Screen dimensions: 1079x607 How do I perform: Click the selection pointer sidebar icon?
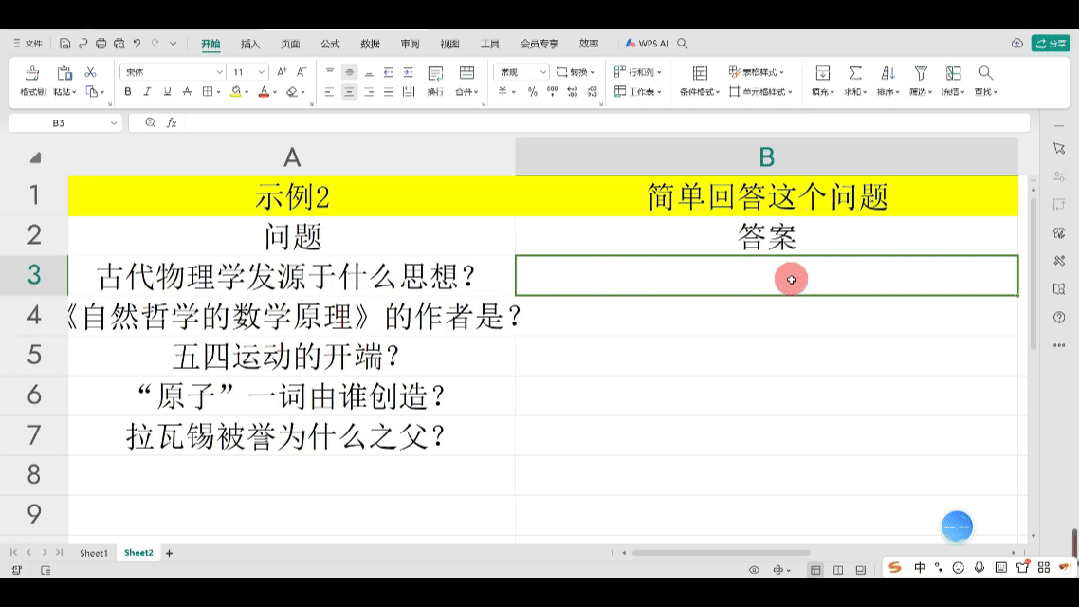tap(1059, 149)
